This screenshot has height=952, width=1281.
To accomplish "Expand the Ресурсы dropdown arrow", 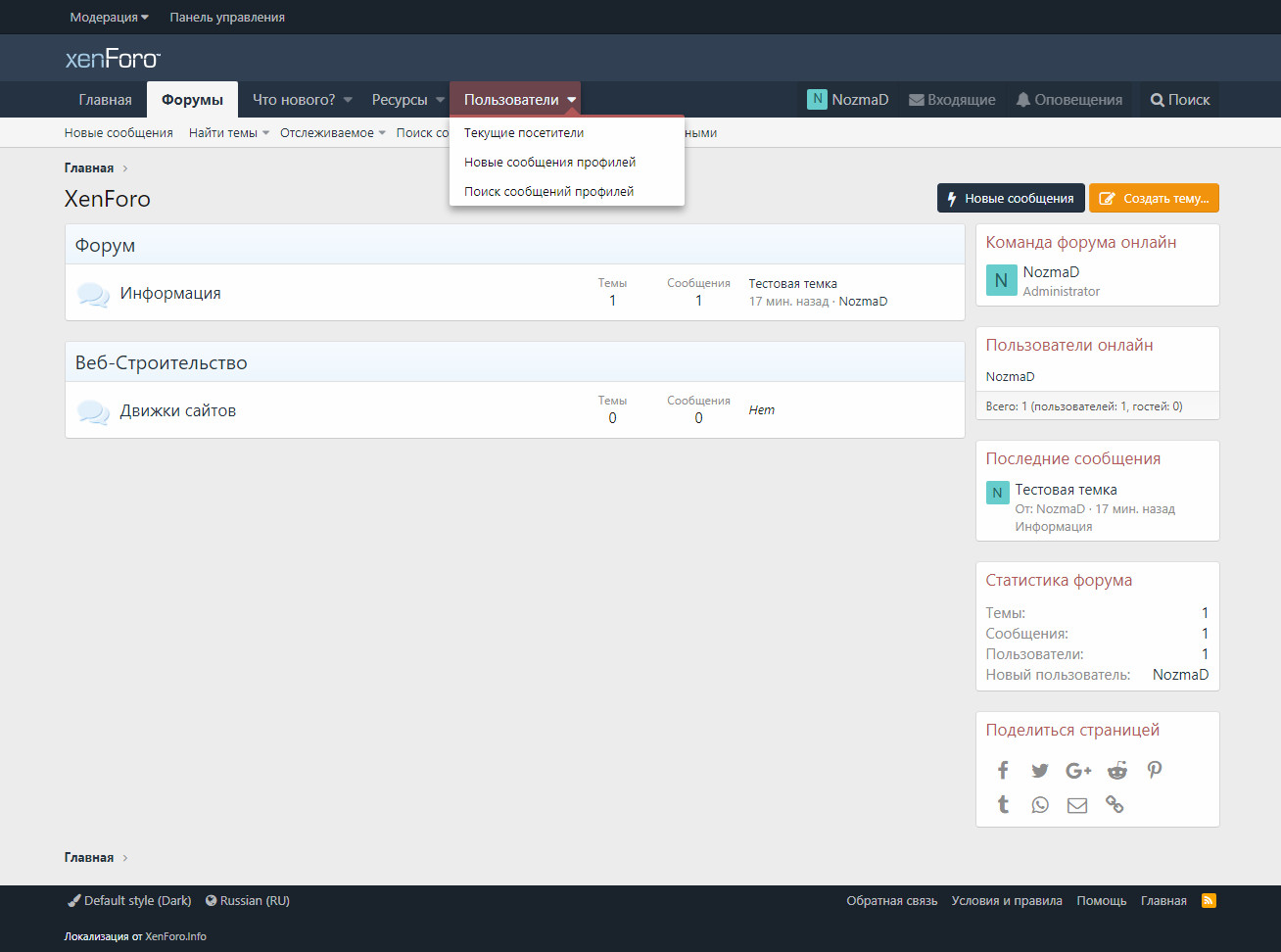I will pos(441,100).
